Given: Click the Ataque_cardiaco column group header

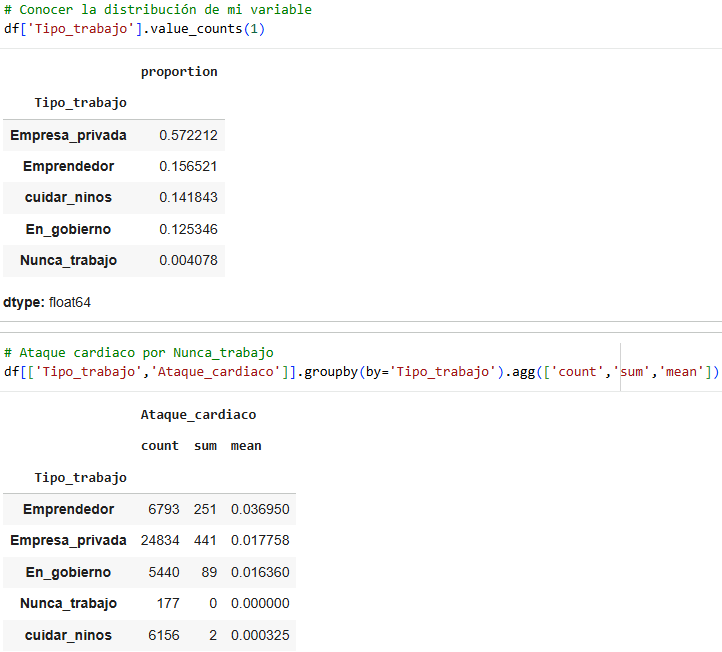Looking at the screenshot, I should (x=198, y=415).
